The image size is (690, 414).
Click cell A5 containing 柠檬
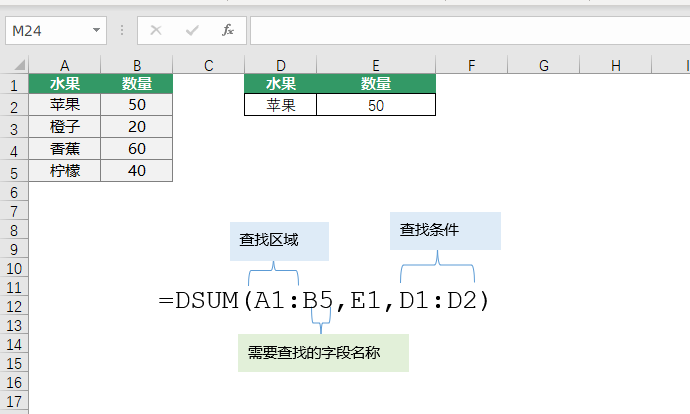coord(65,171)
